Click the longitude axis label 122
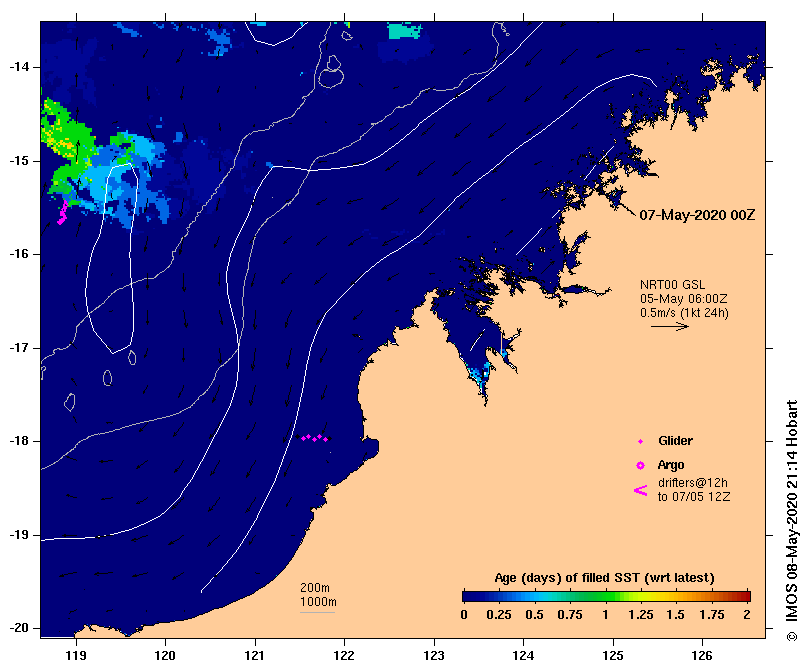This screenshot has height=672, width=809. pyautogui.click(x=345, y=656)
